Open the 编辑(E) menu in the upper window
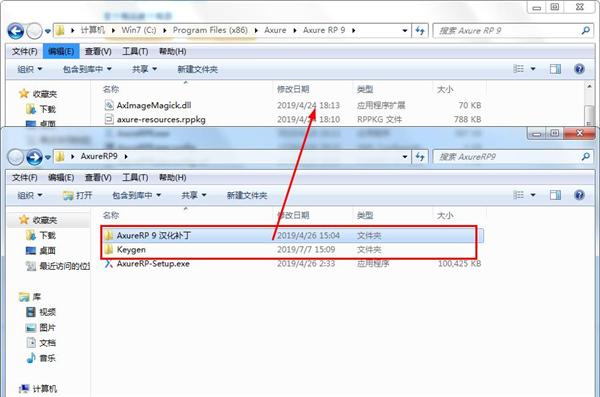The width and height of the screenshot is (600, 397). 61,51
